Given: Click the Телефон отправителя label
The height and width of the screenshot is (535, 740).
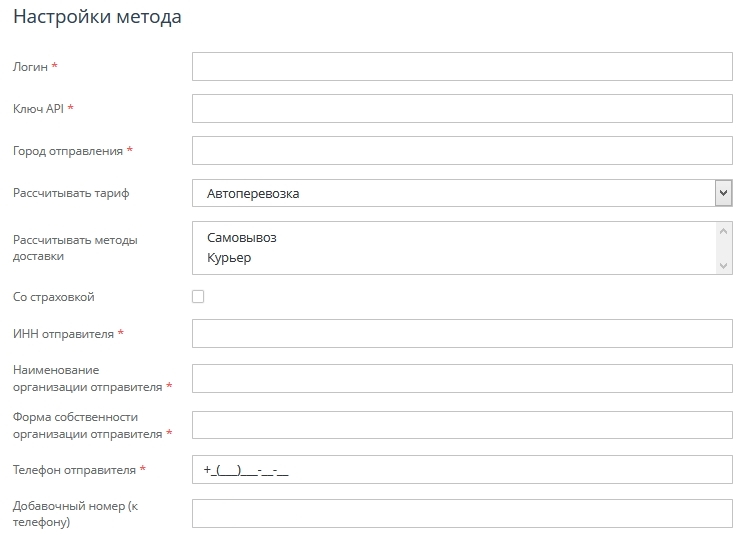Looking at the screenshot, I should 74,470.
